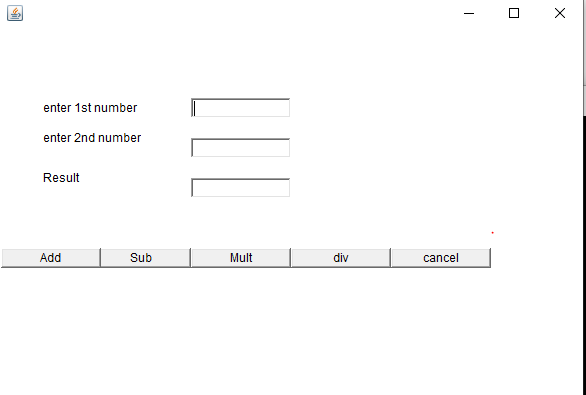Minimize the calculator window
This screenshot has width=586, height=395.
pos(469,13)
